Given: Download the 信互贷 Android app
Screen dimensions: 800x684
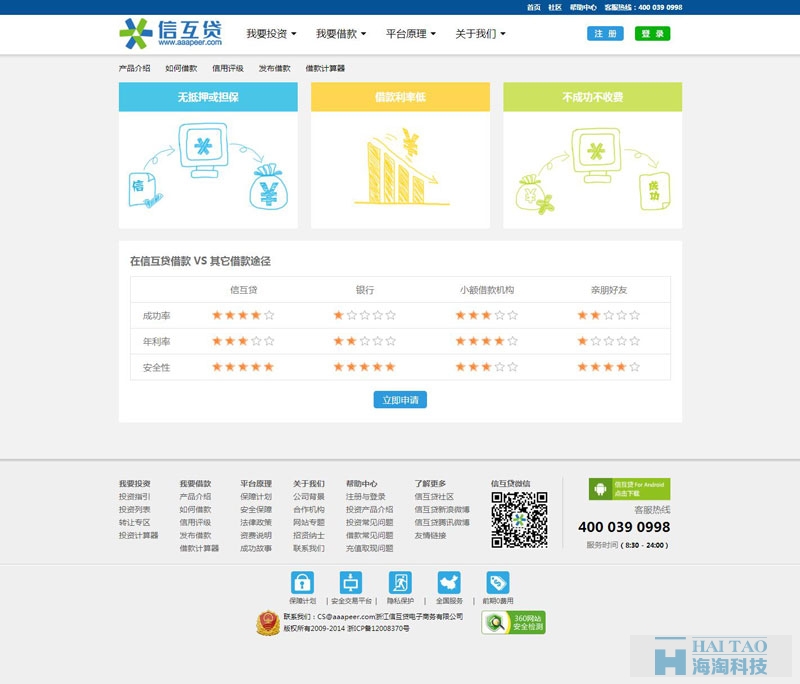Looking at the screenshot, I should (x=629, y=489).
